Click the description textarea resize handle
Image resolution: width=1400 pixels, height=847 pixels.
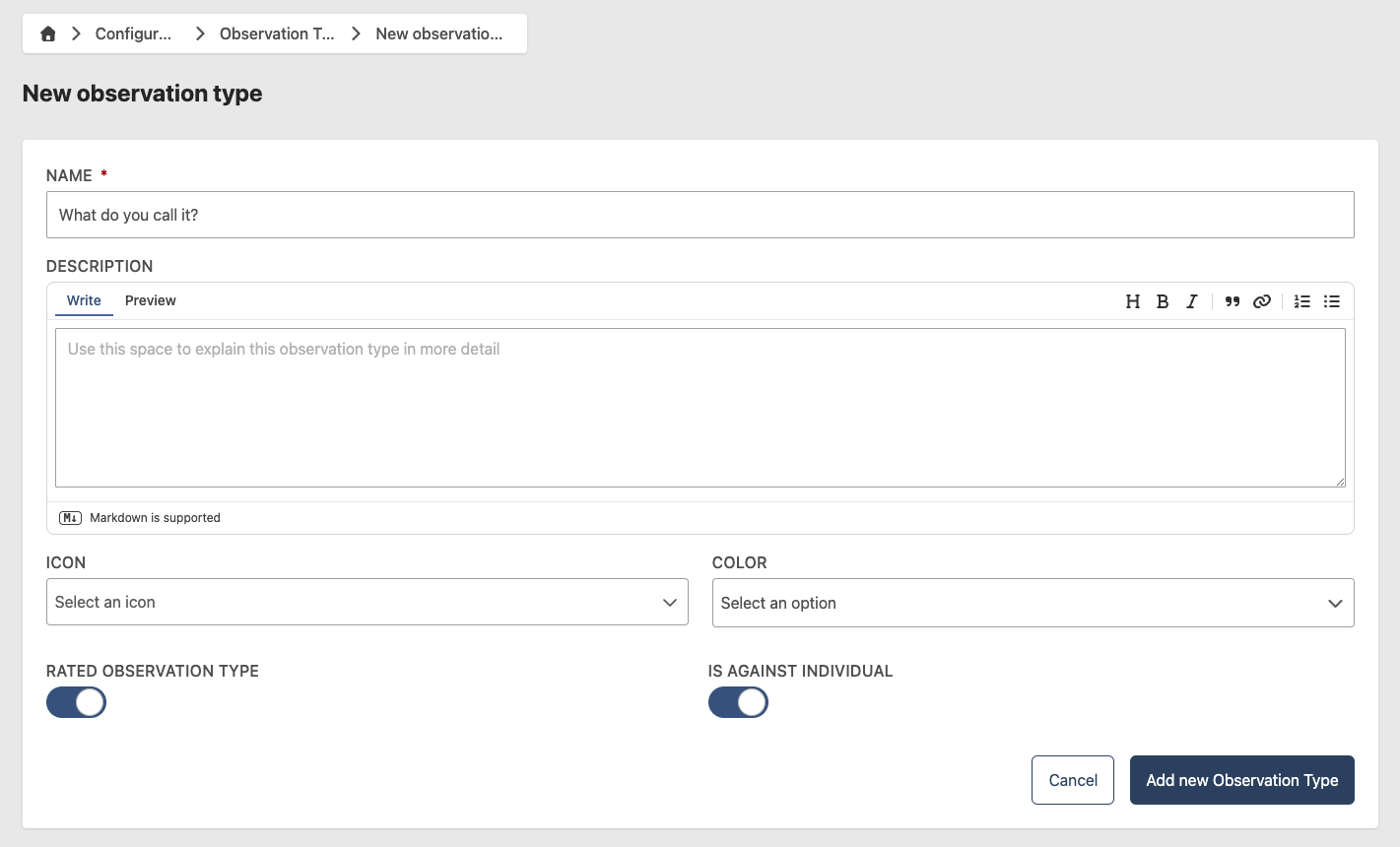click(x=1340, y=482)
